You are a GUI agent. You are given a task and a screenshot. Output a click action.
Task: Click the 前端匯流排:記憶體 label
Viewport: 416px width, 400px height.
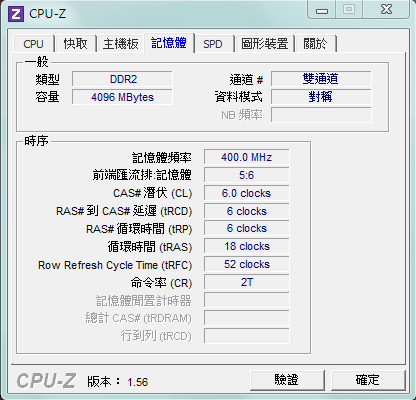pos(142,175)
